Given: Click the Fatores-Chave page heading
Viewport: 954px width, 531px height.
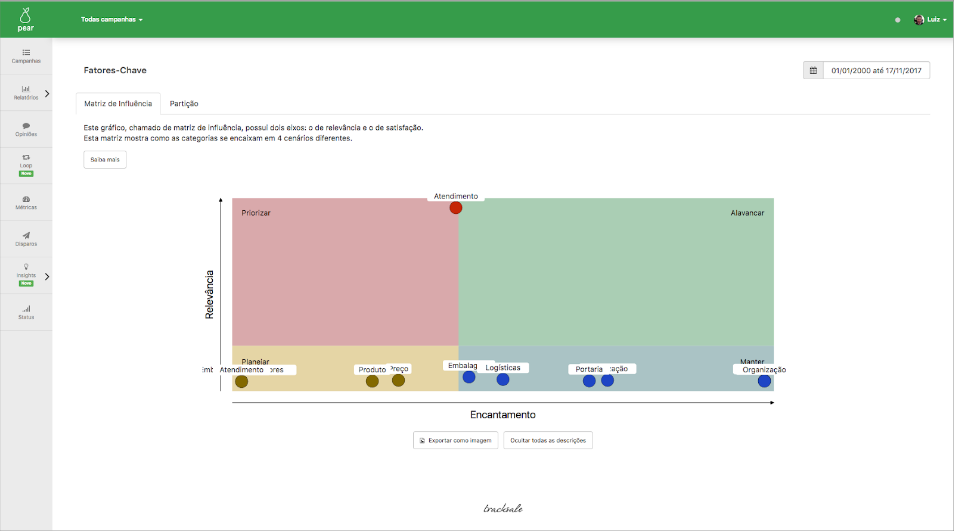Looking at the screenshot, I should click(x=115, y=70).
